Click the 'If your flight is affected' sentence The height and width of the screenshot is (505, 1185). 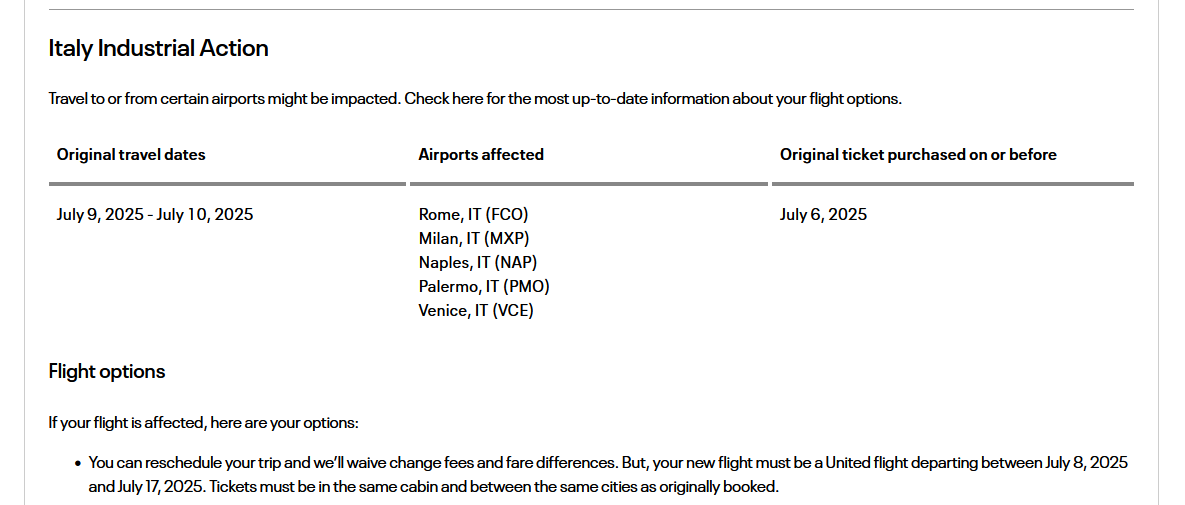click(203, 422)
